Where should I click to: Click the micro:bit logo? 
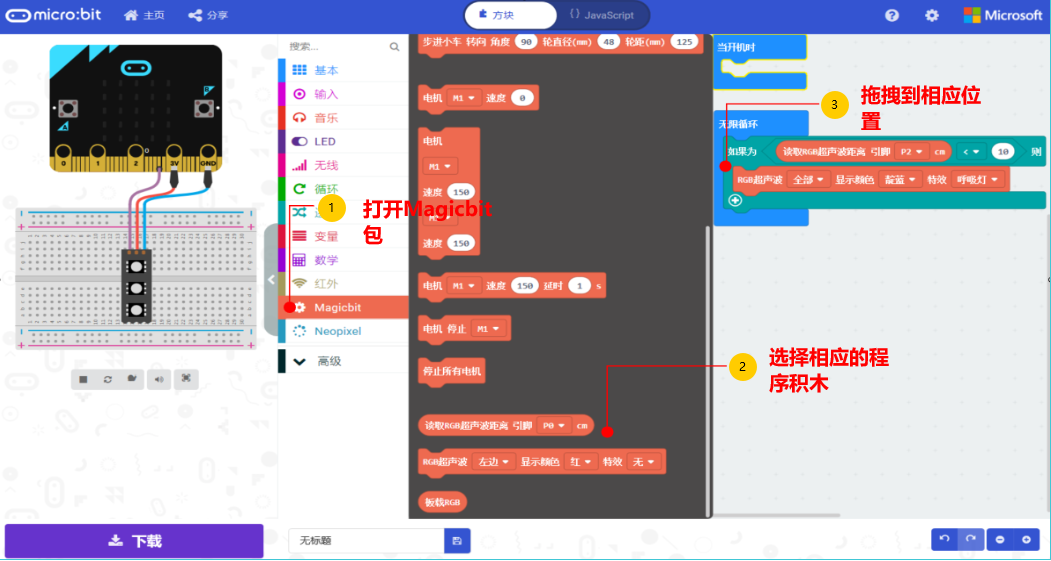[54, 15]
